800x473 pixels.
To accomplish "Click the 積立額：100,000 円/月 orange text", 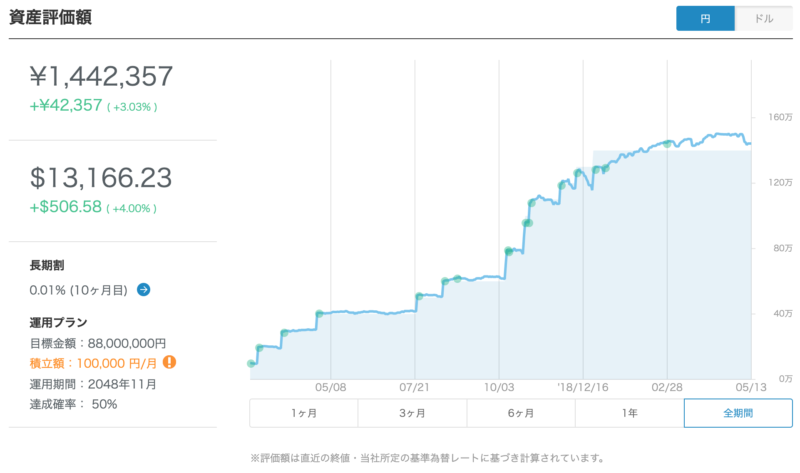I will pos(93,363).
